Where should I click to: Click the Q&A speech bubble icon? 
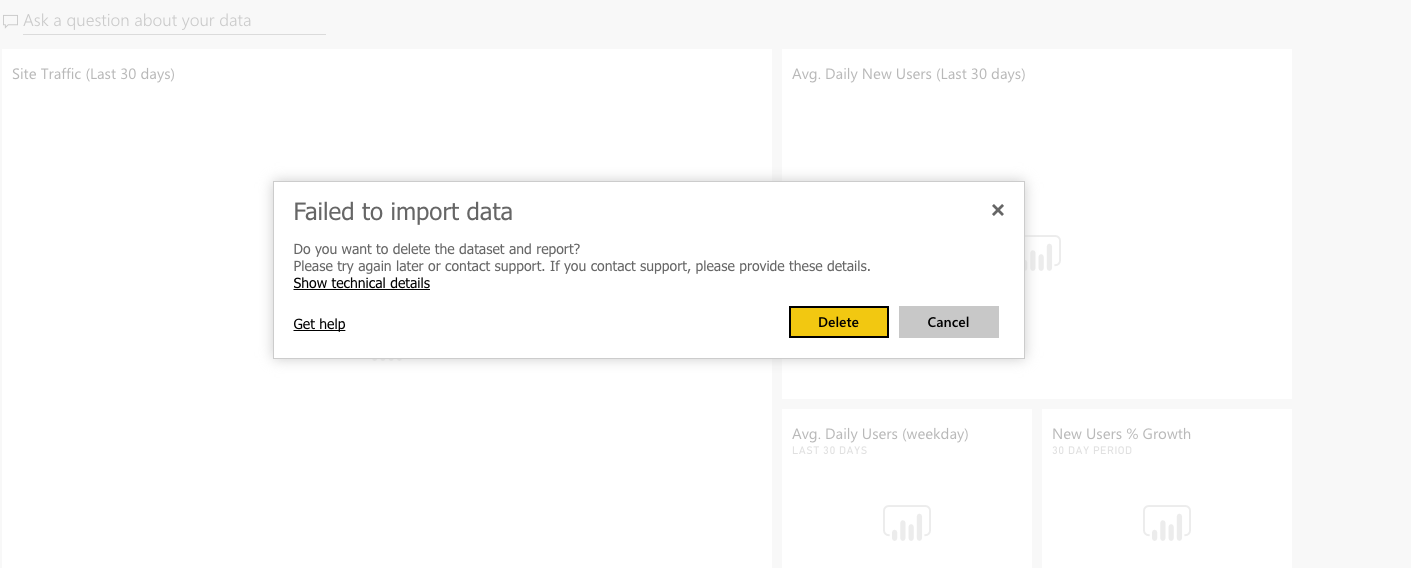(11, 21)
